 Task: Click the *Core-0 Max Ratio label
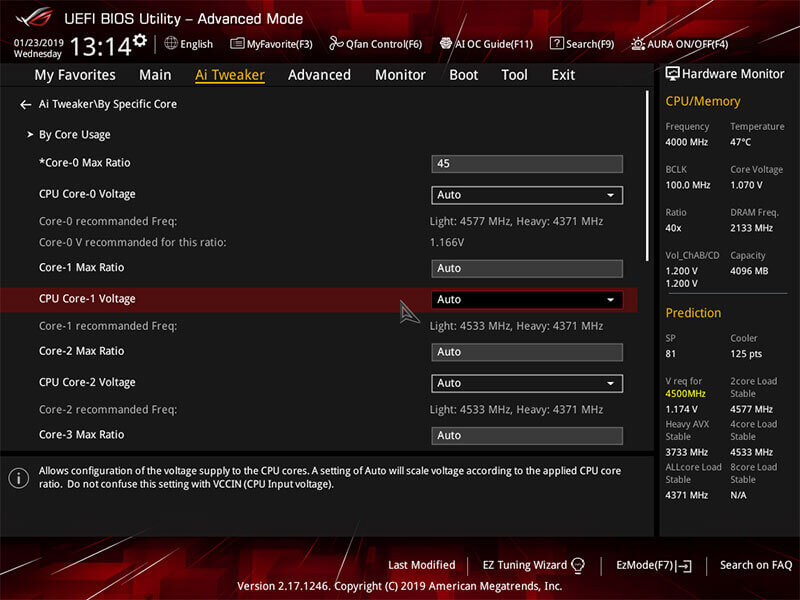(85, 163)
